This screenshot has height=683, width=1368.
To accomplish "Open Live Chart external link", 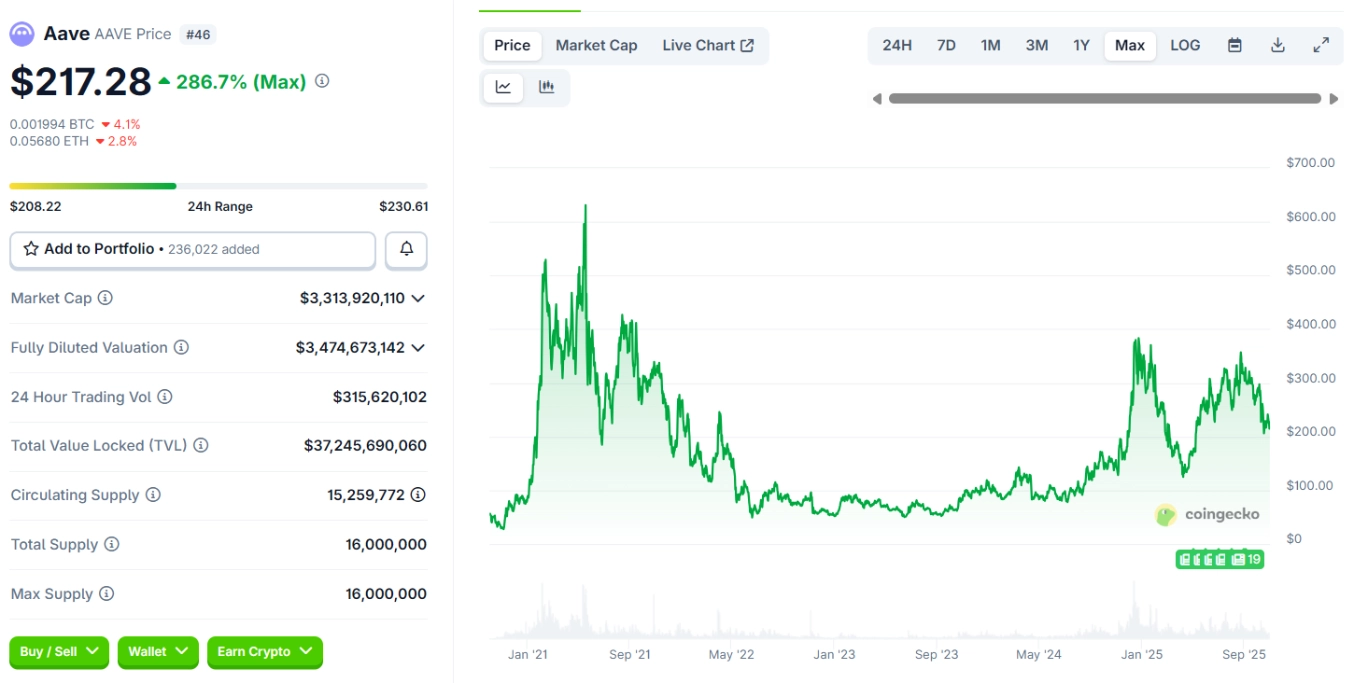I will click(x=708, y=45).
